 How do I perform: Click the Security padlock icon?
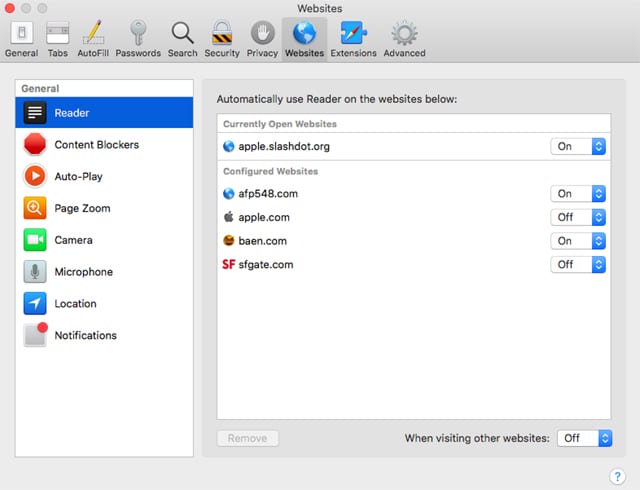click(x=222, y=39)
